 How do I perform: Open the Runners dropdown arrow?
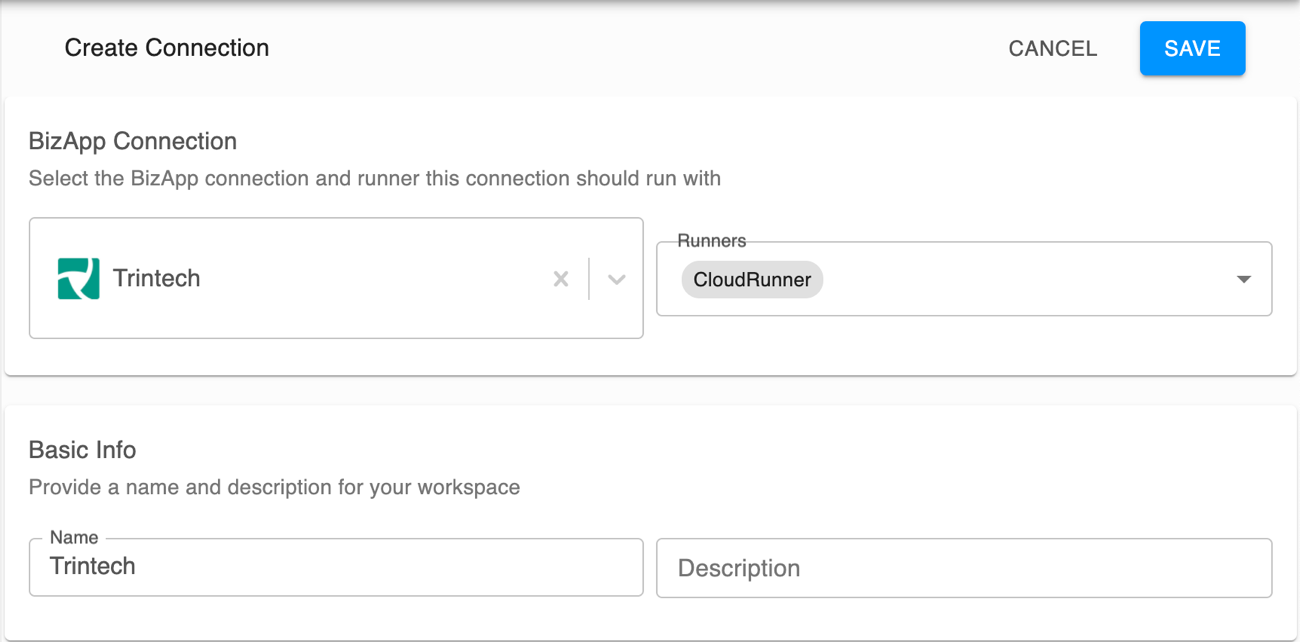click(1244, 279)
